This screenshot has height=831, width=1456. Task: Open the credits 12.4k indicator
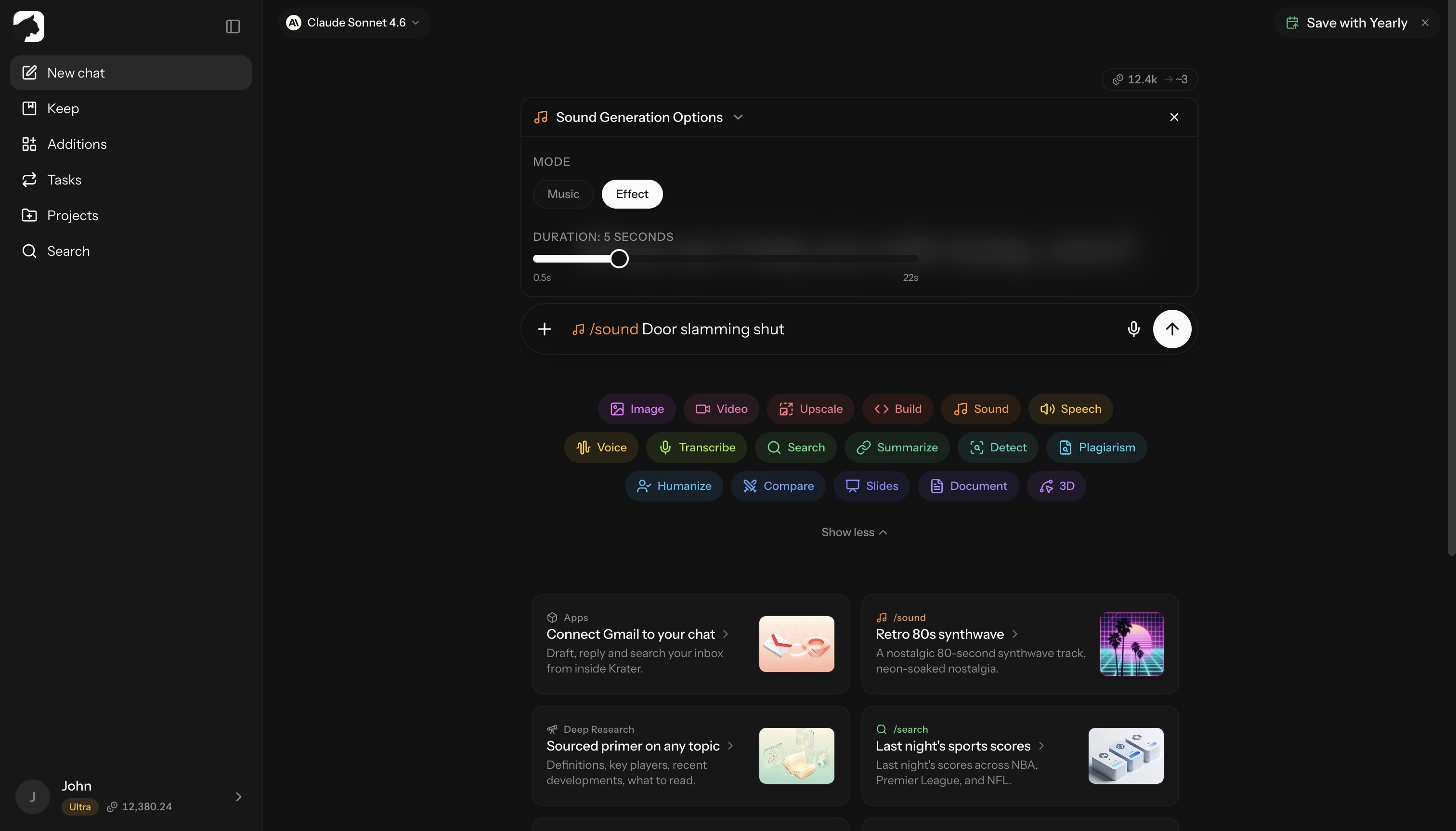point(1149,79)
